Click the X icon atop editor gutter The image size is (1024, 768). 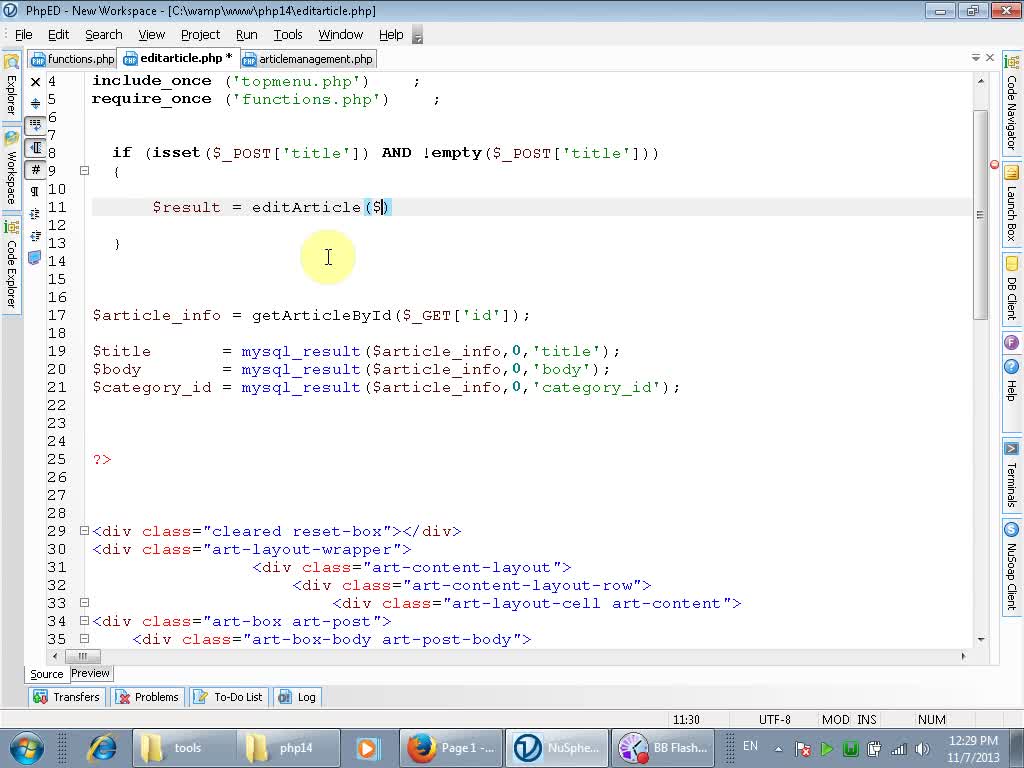coord(35,82)
